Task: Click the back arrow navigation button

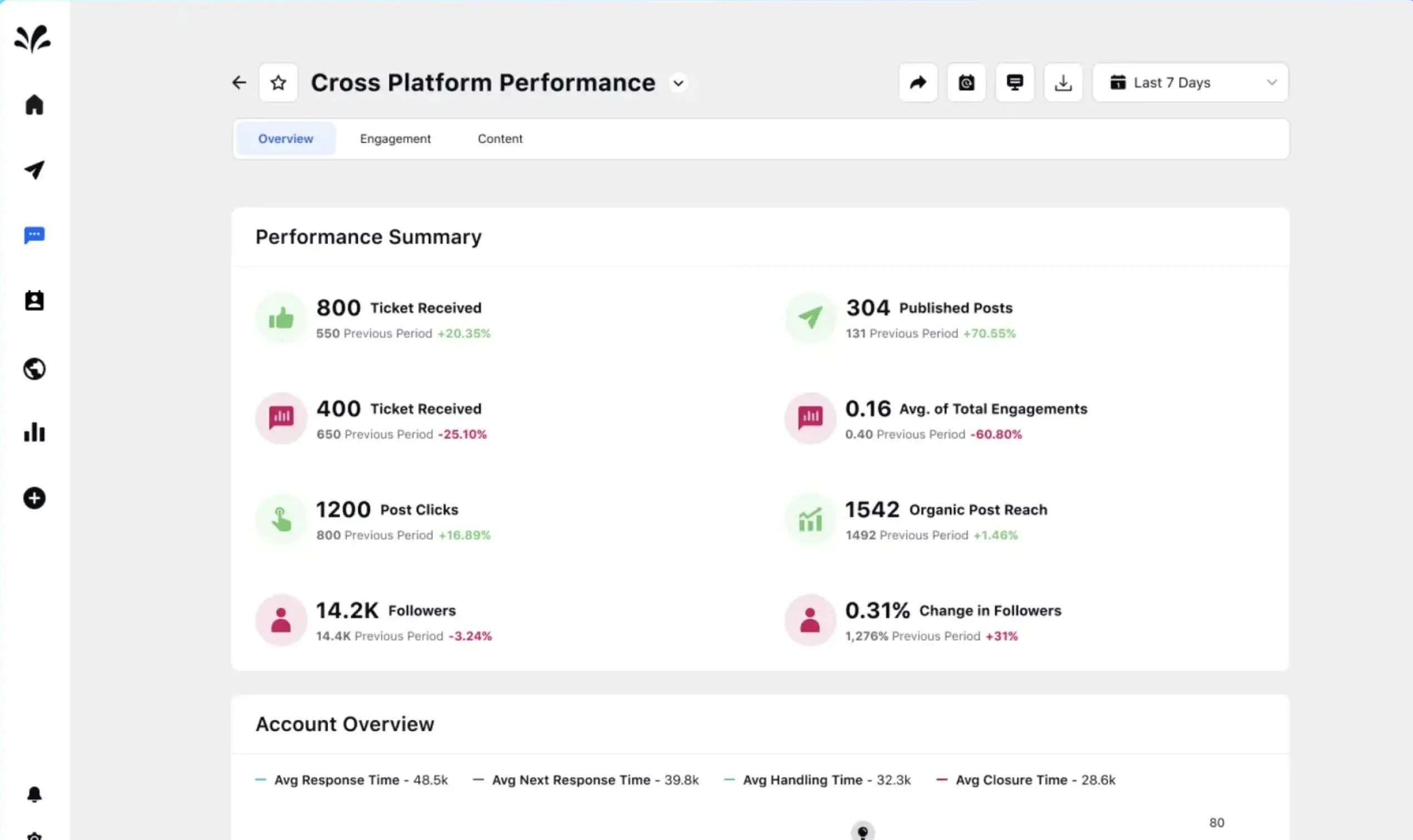Action: point(239,82)
